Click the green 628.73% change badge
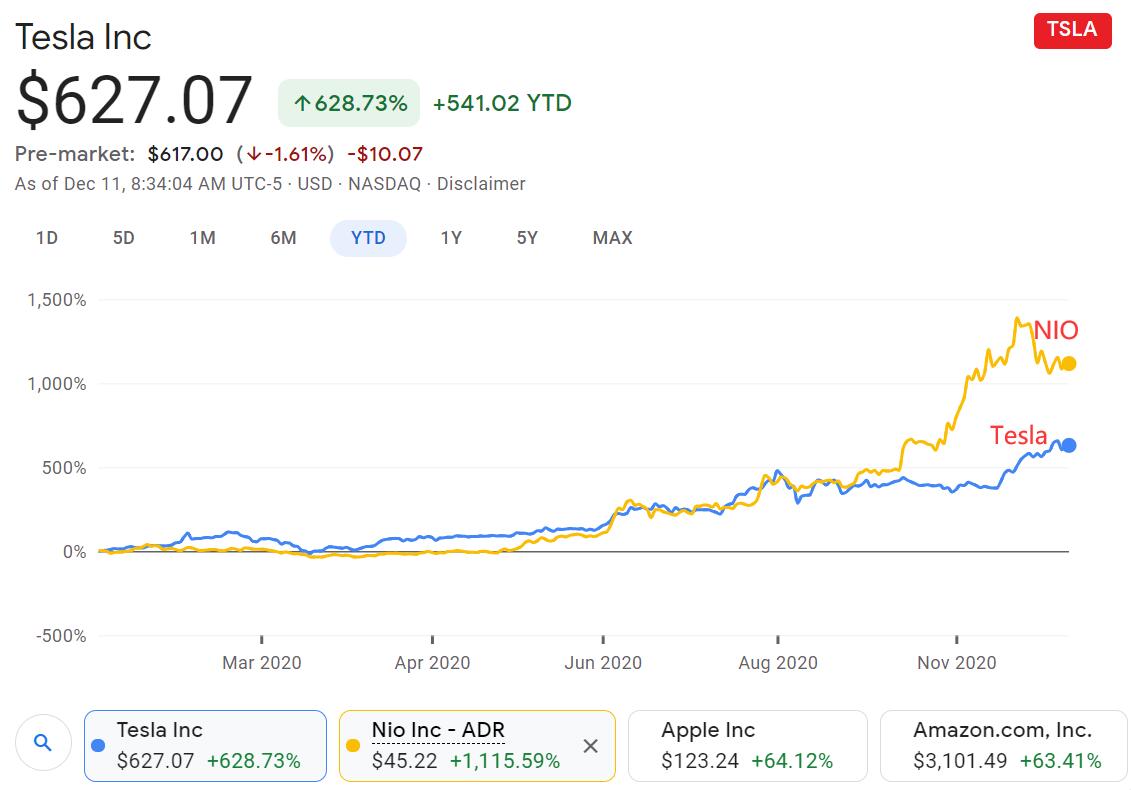Viewport: 1131px width, 790px height. [349, 103]
